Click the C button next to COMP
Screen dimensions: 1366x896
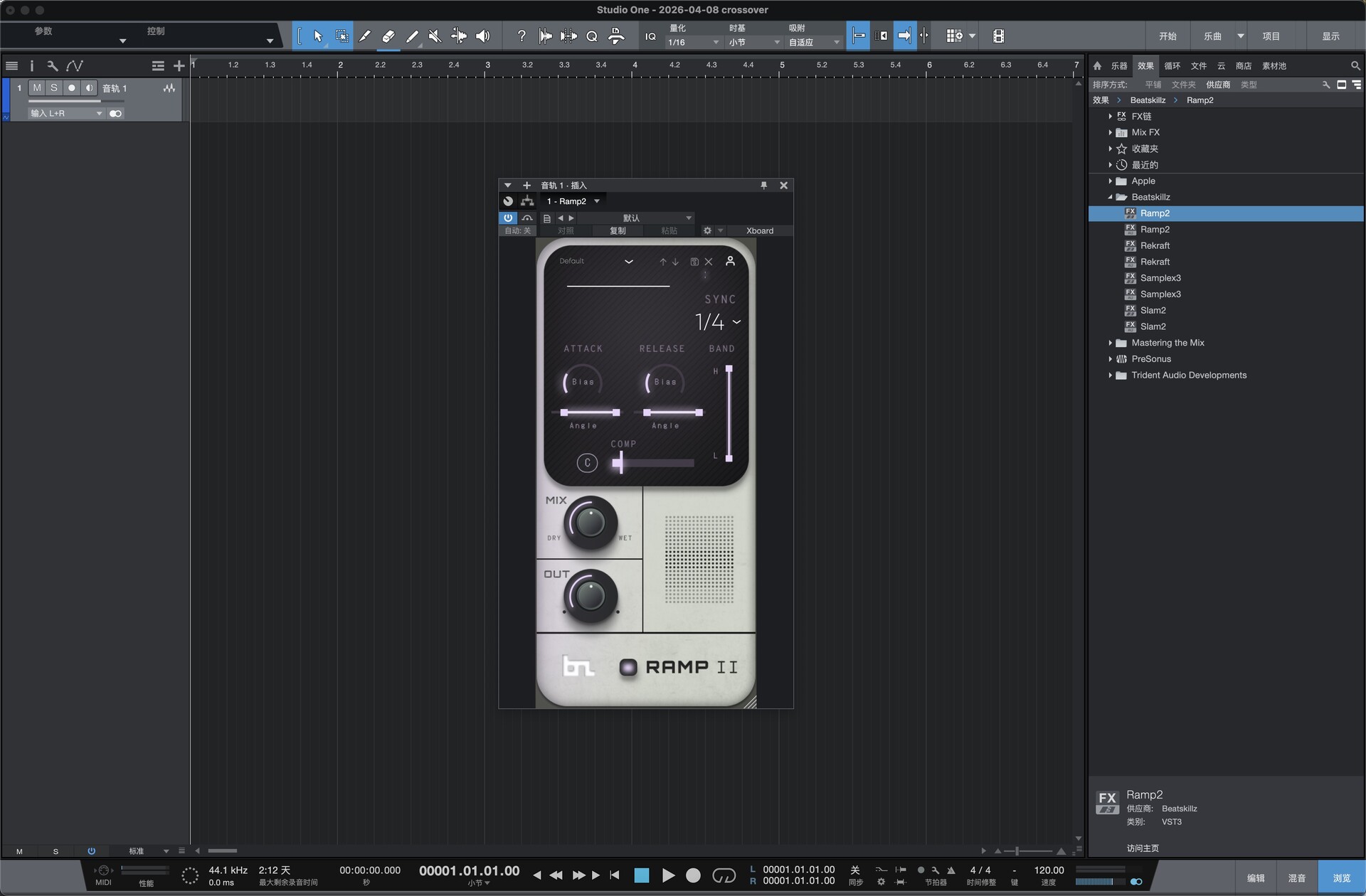(x=587, y=463)
